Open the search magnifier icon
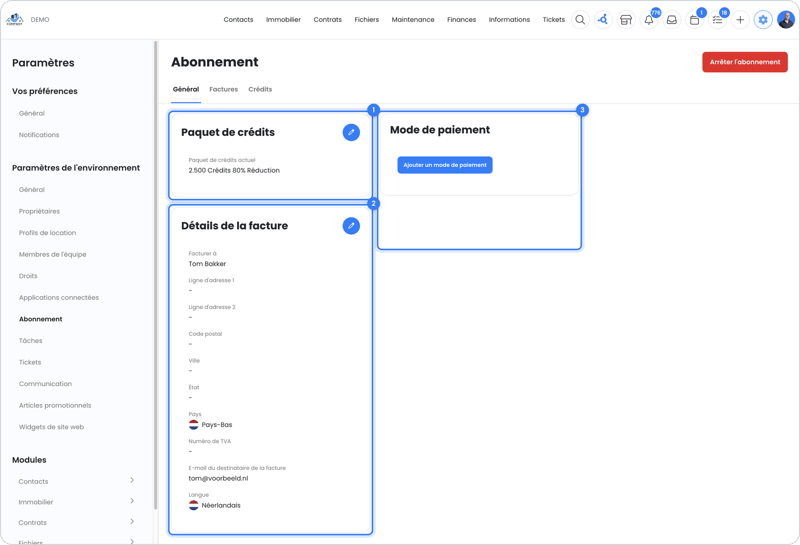 [x=580, y=20]
